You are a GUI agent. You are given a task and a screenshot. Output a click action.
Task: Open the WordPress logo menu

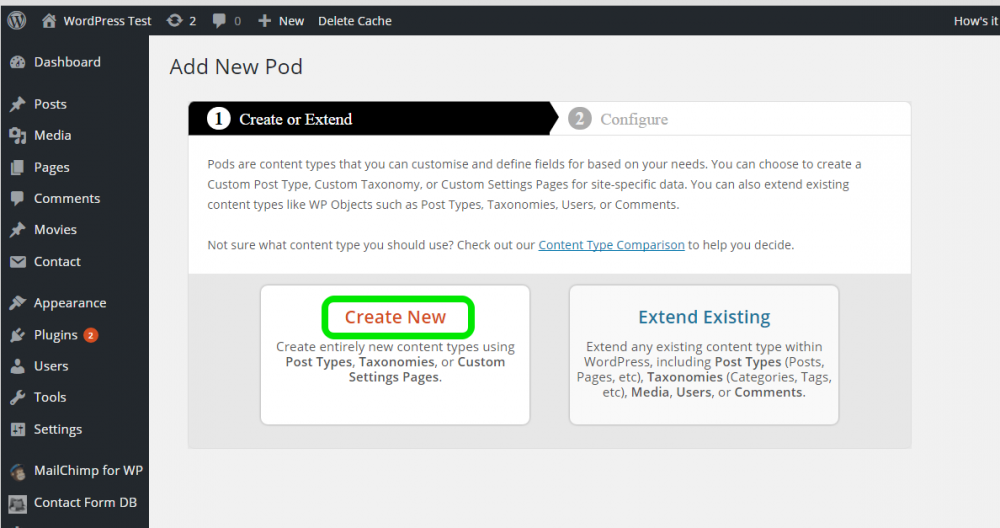[x=17, y=20]
